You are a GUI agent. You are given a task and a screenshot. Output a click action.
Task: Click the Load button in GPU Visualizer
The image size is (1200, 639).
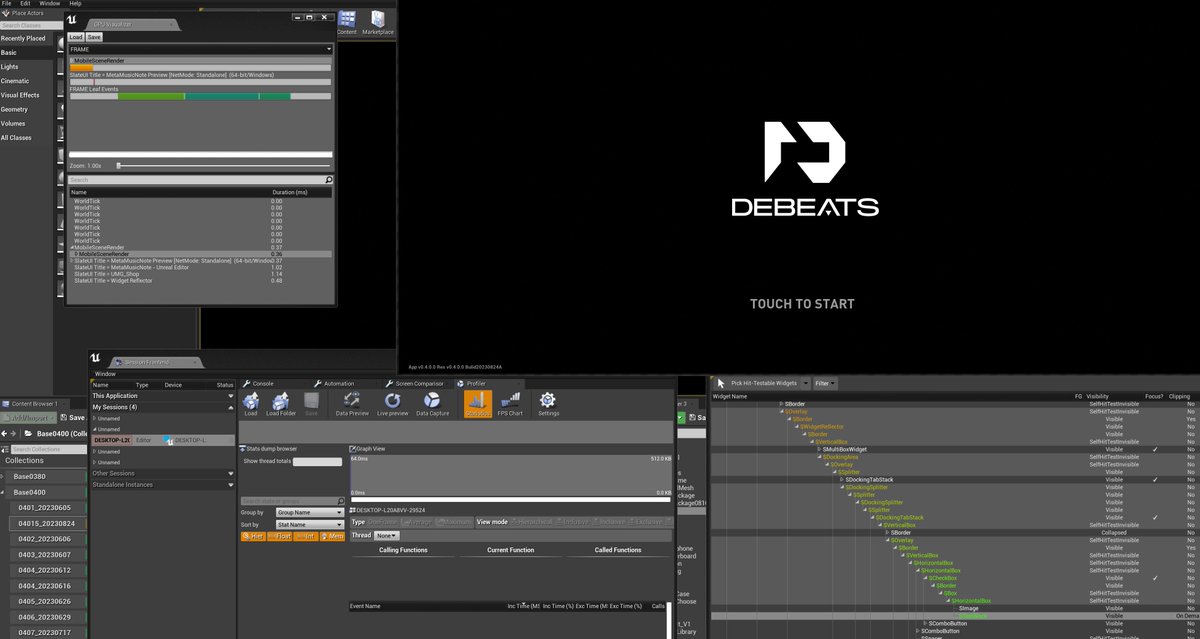tap(76, 36)
